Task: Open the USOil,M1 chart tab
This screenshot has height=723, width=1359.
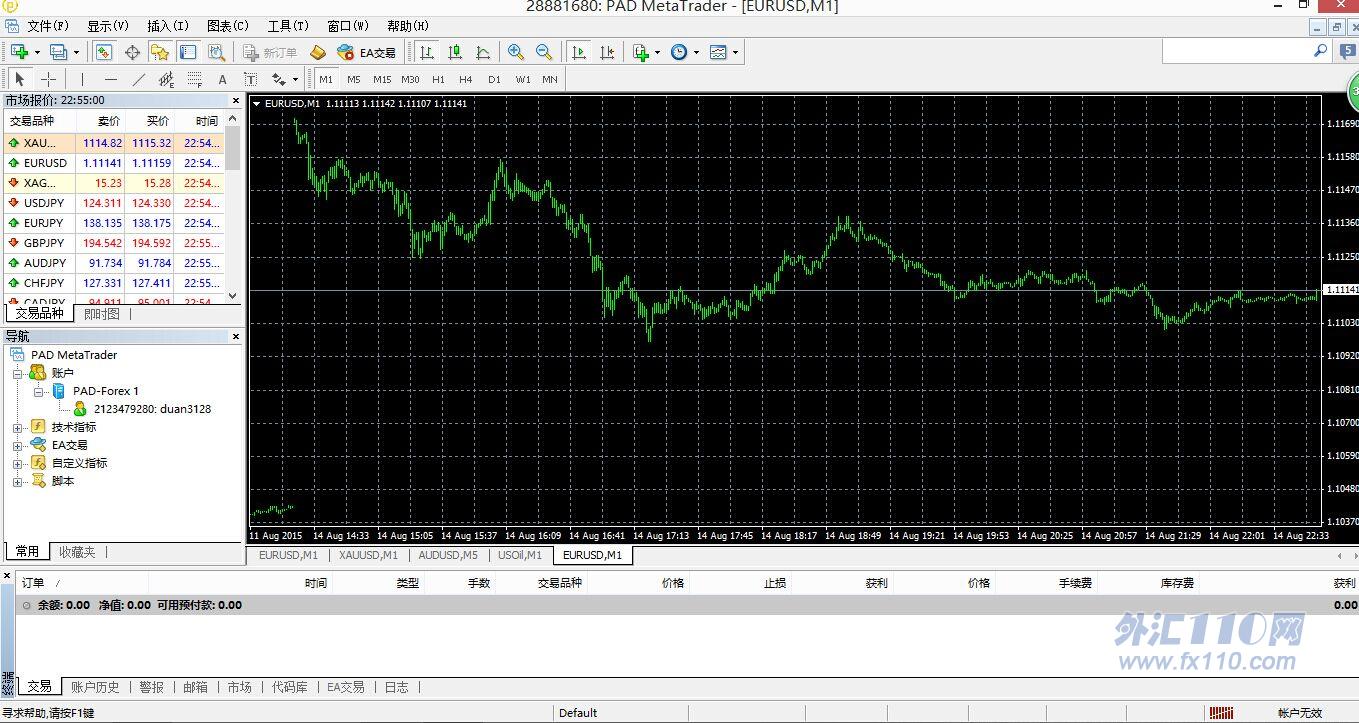Action: pos(519,555)
